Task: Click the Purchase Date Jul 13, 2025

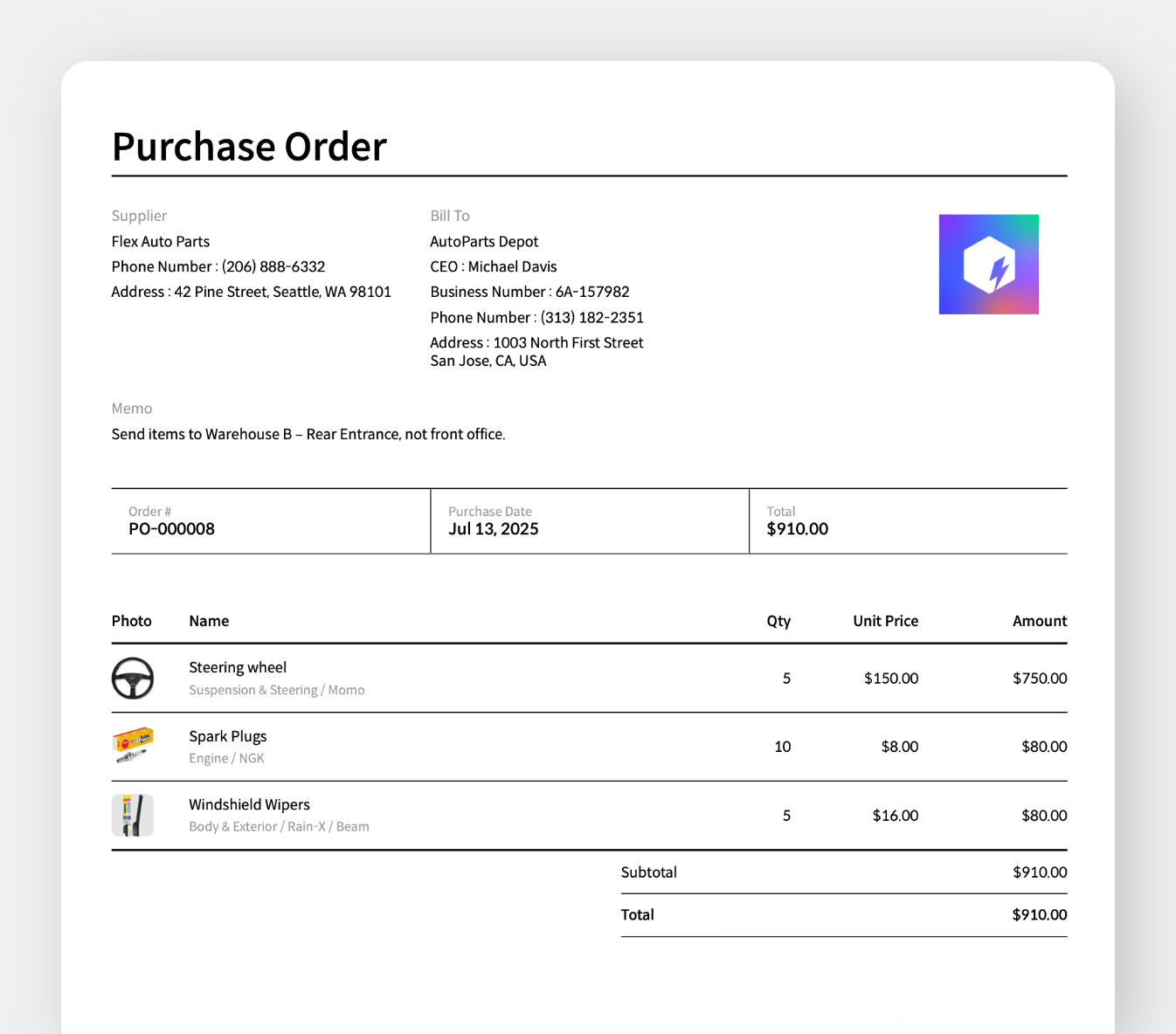Action: click(493, 528)
